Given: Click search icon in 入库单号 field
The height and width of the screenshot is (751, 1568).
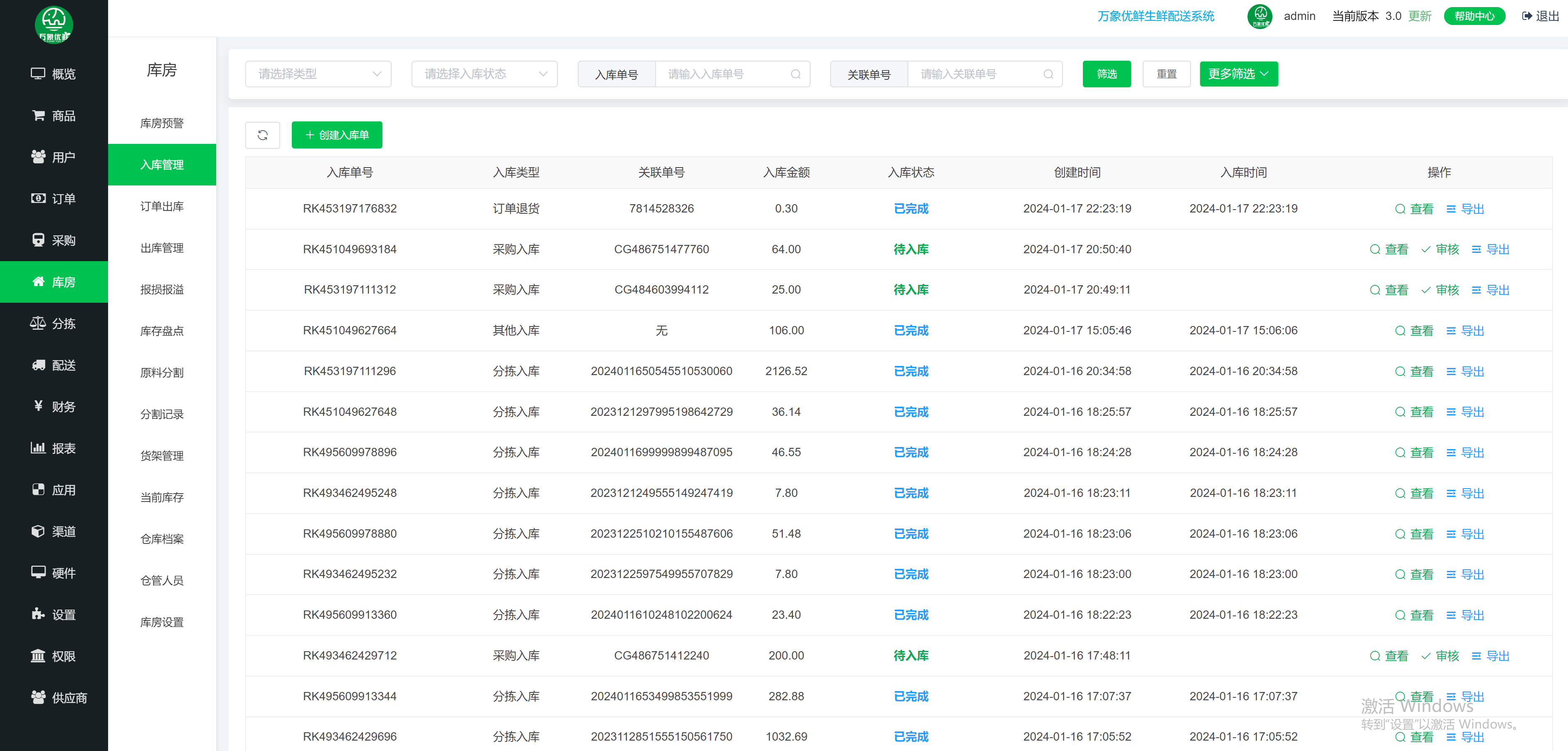Looking at the screenshot, I should (795, 74).
